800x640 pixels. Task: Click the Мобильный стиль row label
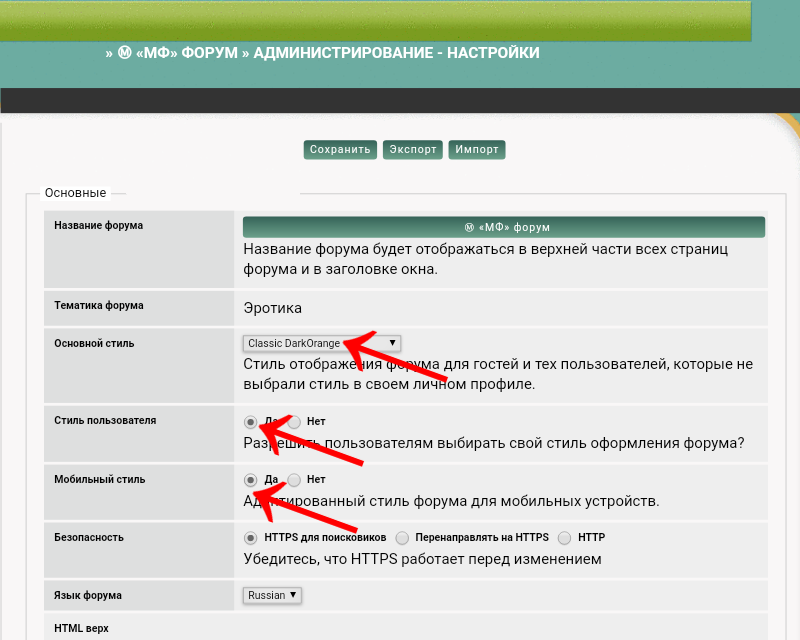(x=99, y=479)
